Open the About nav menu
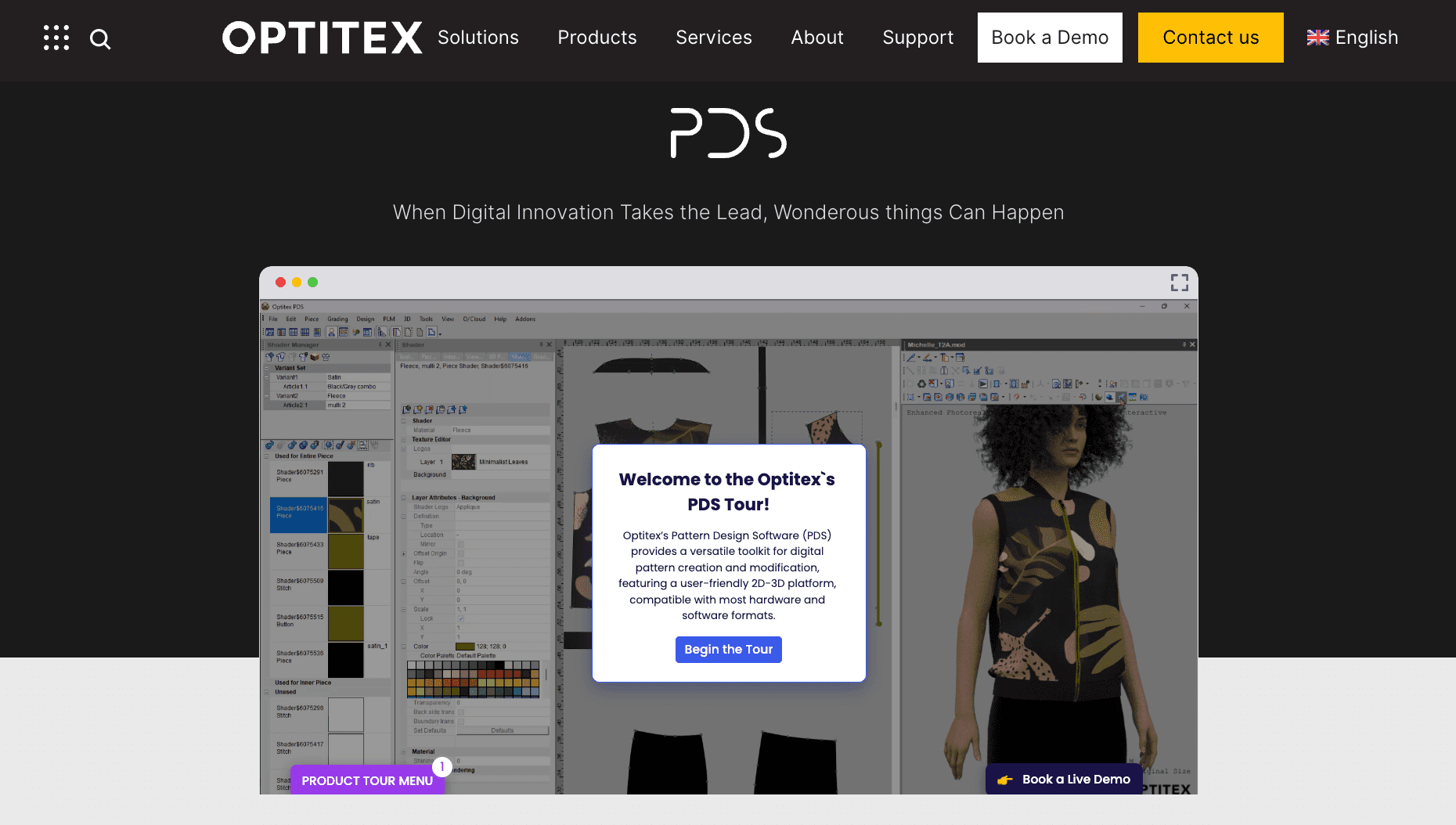Screen dimensions: 1456x825 coord(817,38)
